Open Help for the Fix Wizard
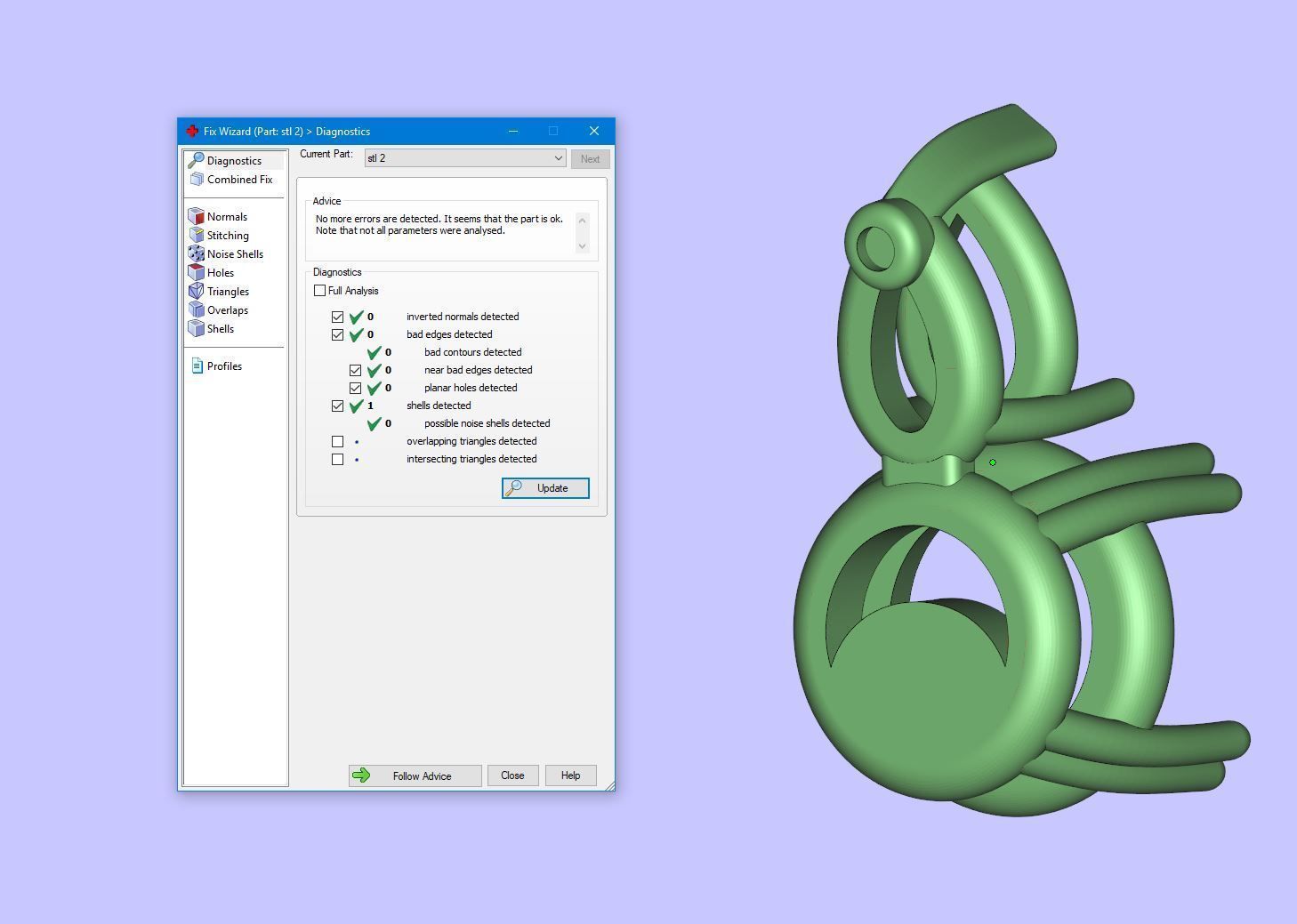The image size is (1297, 924). click(x=570, y=775)
